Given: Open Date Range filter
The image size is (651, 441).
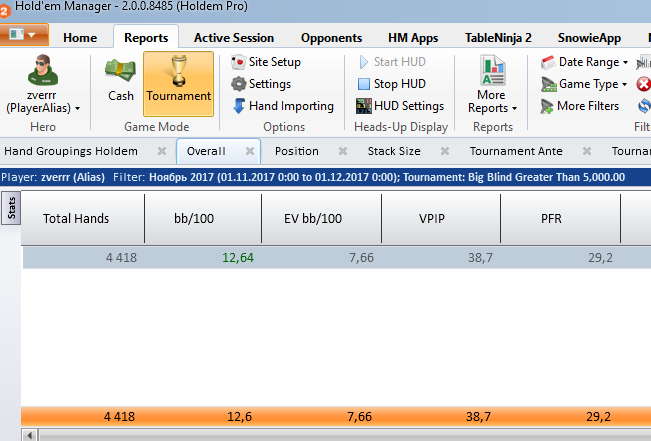Looking at the screenshot, I should [584, 62].
